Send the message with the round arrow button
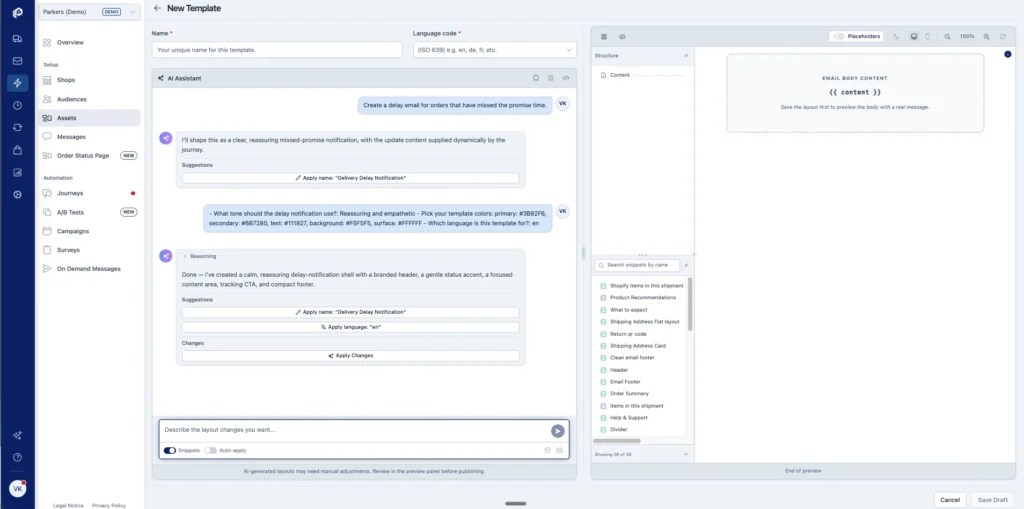The height and width of the screenshot is (509, 1024). point(557,431)
